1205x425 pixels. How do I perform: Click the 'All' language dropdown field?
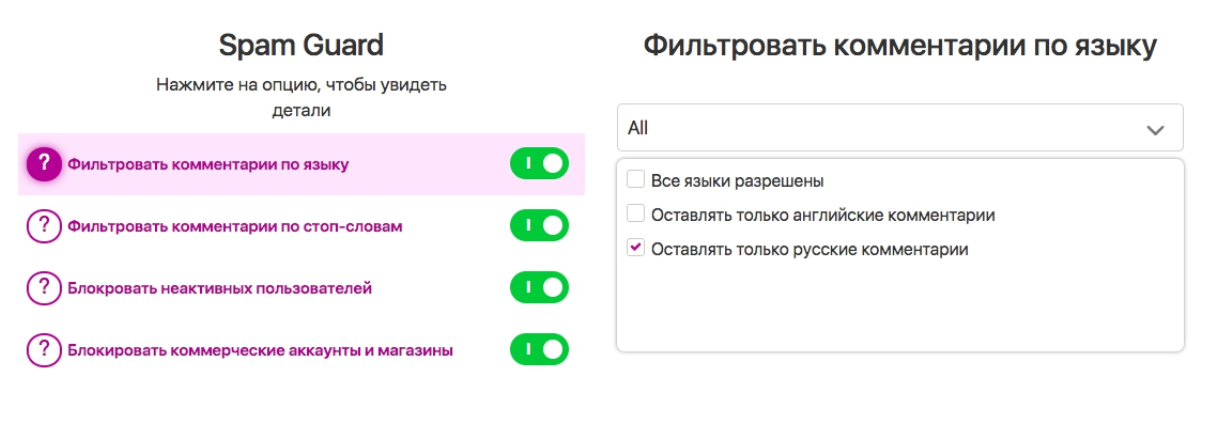click(x=880, y=128)
